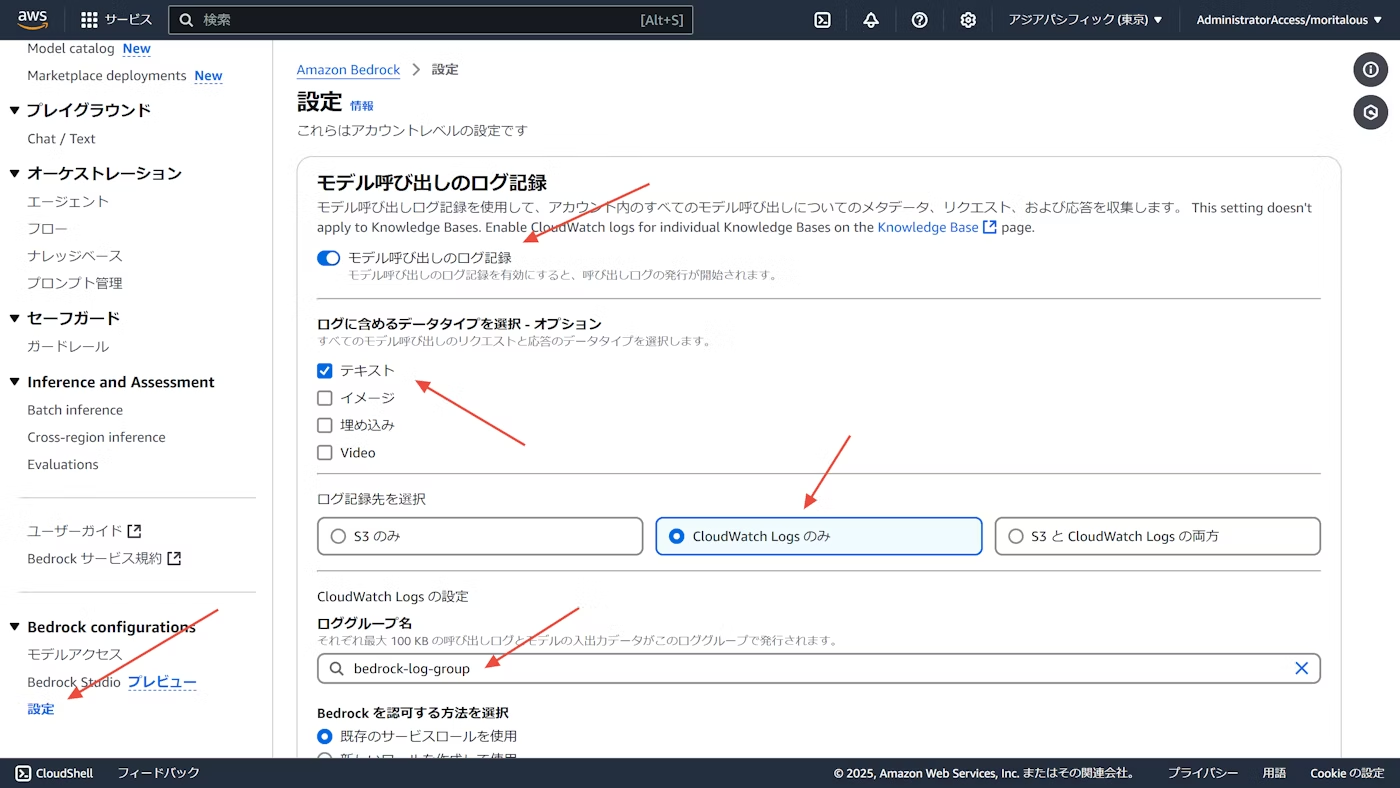This screenshot has height=788, width=1400.
Task: Check the イメージ checkbox
Action: tap(324, 398)
